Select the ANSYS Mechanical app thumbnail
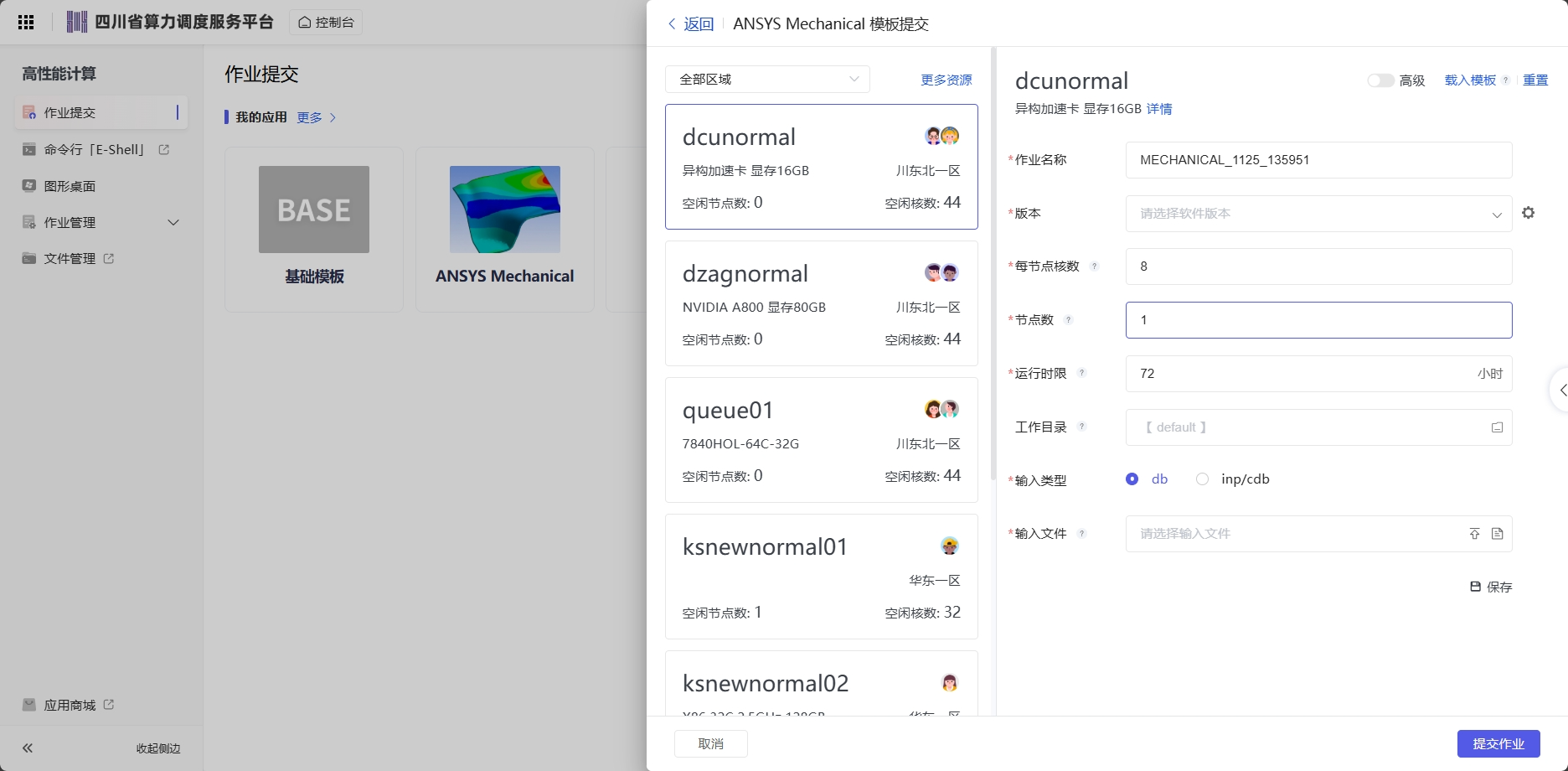 click(505, 210)
